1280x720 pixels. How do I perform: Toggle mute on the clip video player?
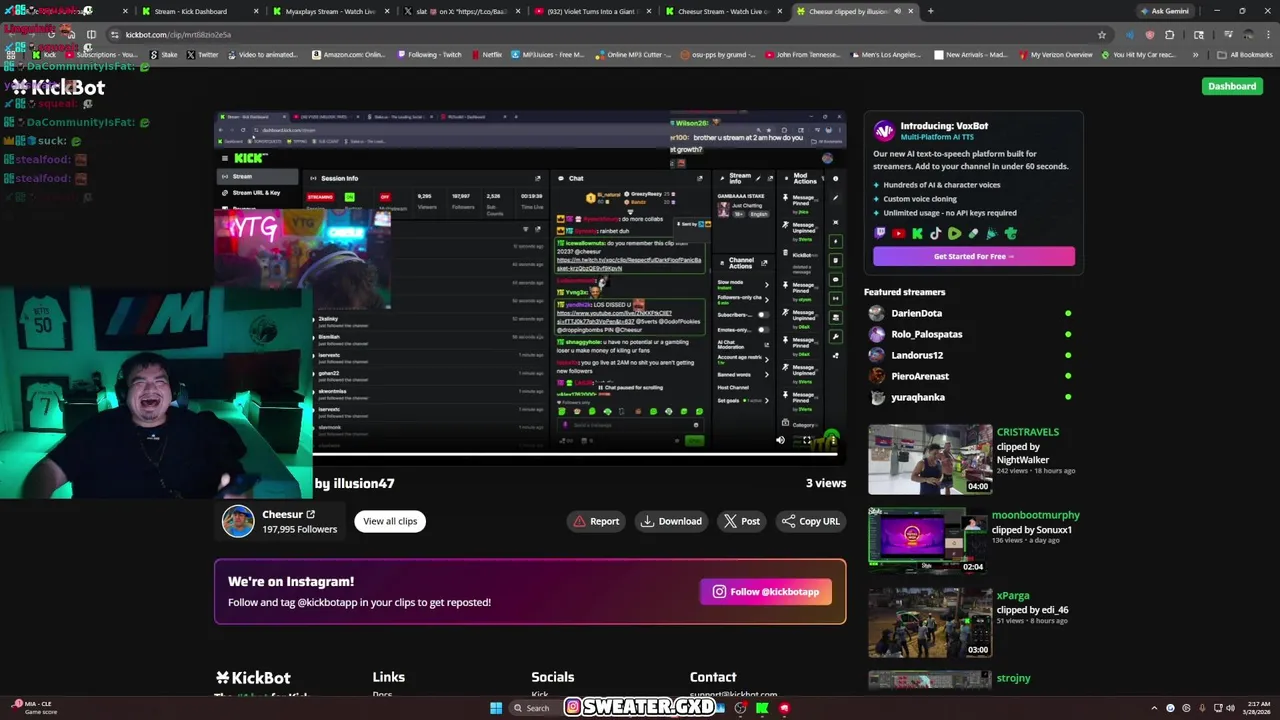coord(781,440)
